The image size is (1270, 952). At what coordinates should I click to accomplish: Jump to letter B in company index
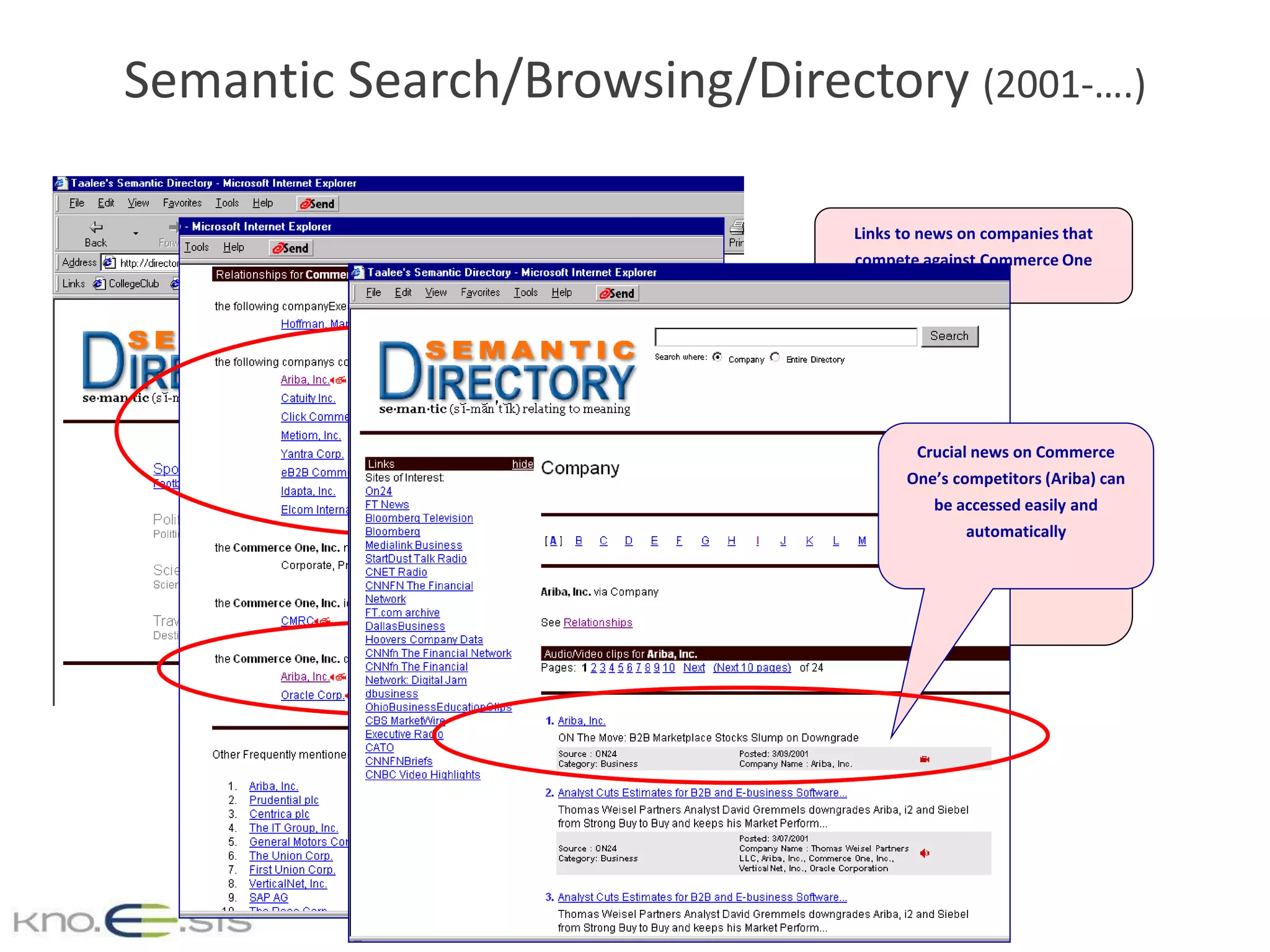[x=579, y=541]
